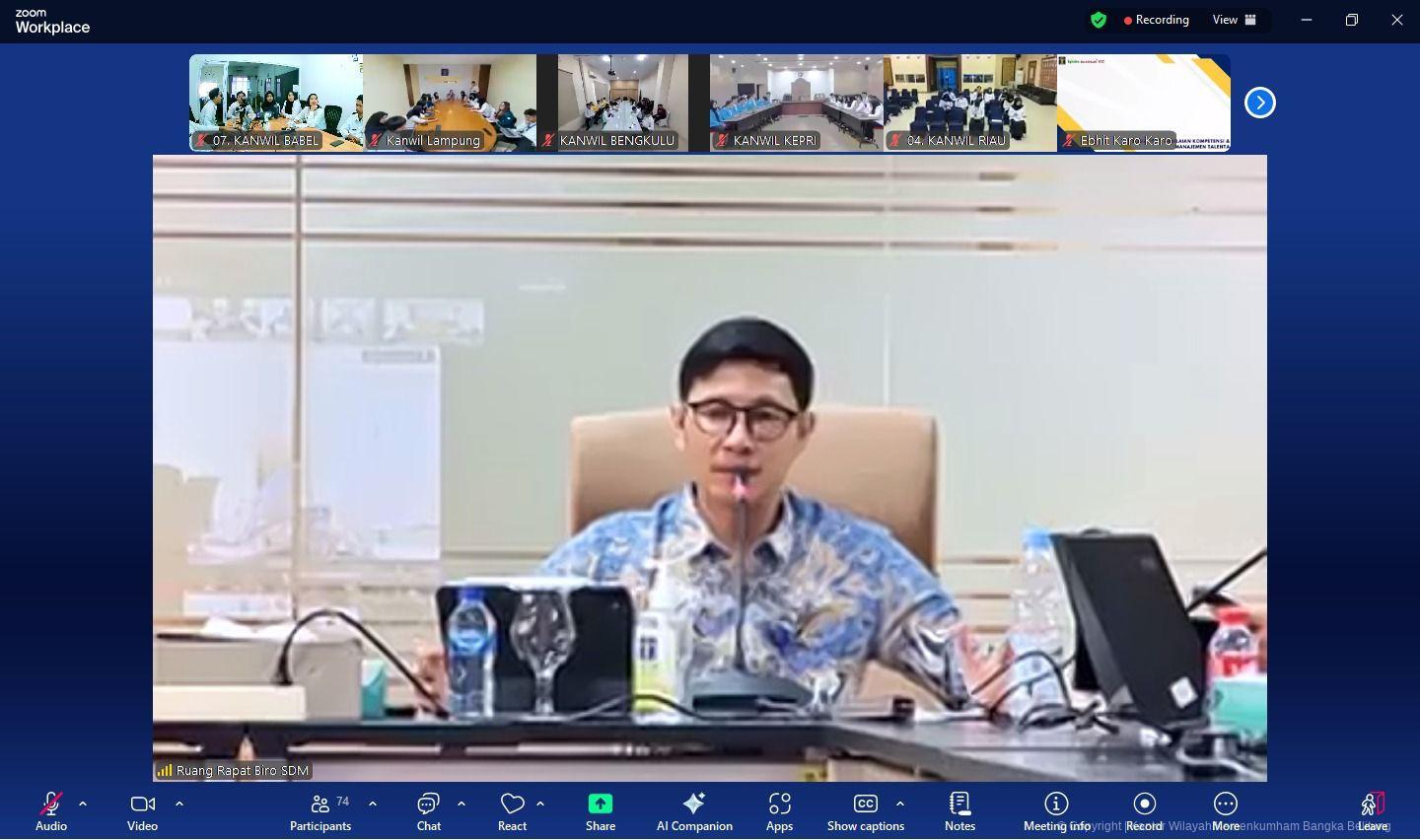Unmute the microphone with the Audio button

51,811
